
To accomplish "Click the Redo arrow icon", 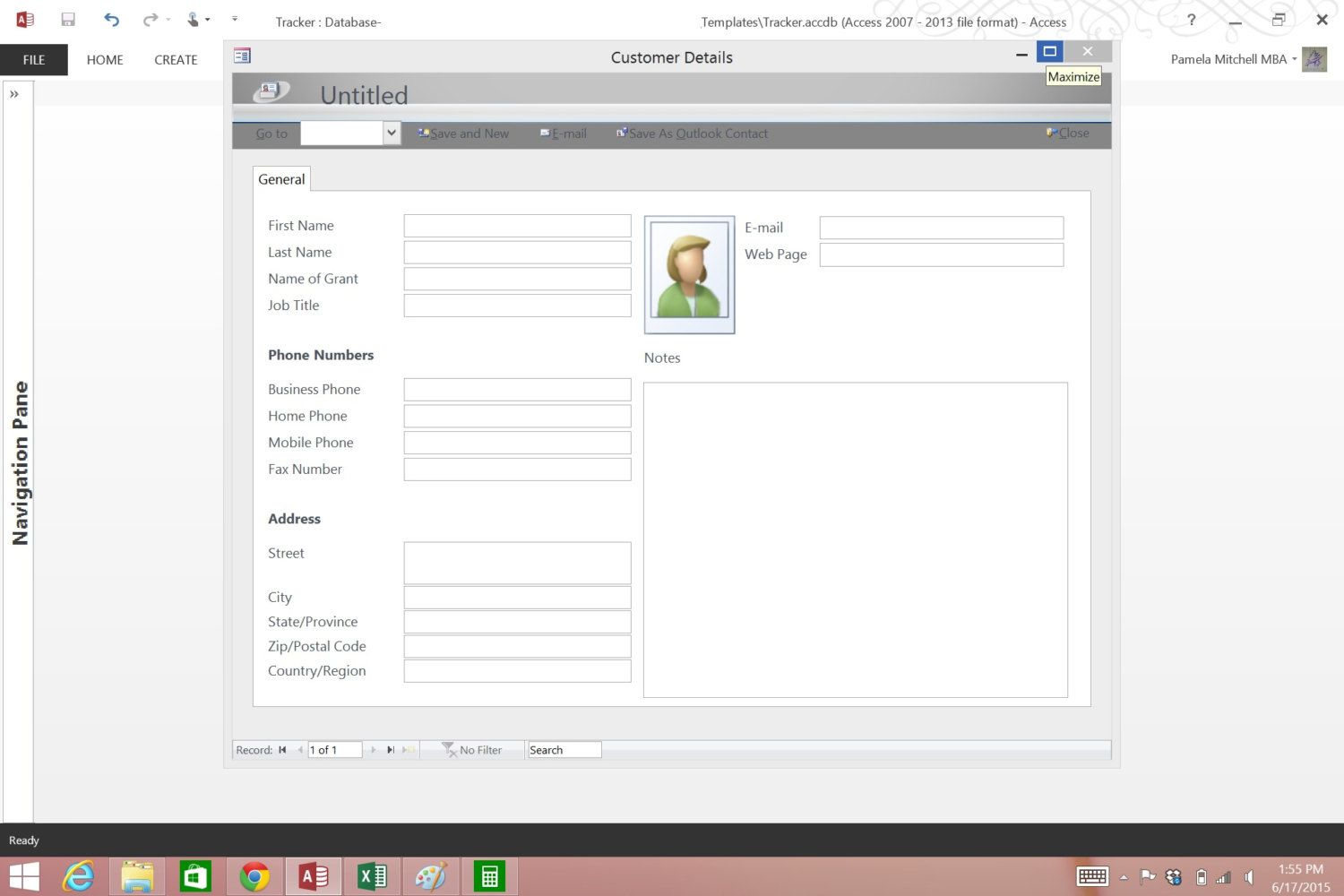I will pos(150,20).
